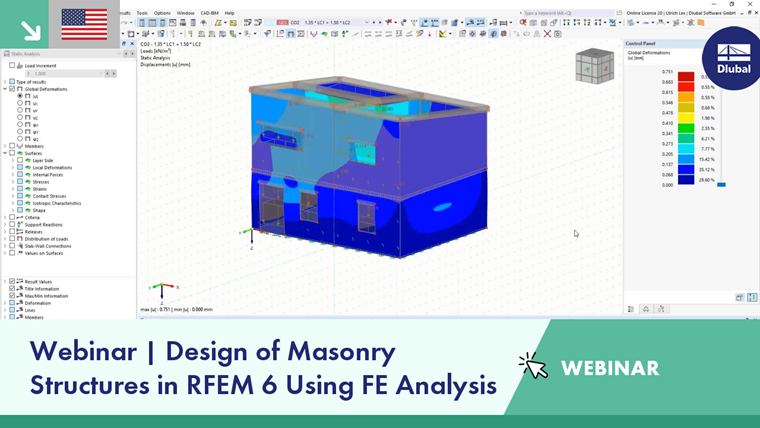Select the uz deformation radio button
Viewport: 760px width, 428px height.
click(x=20, y=117)
